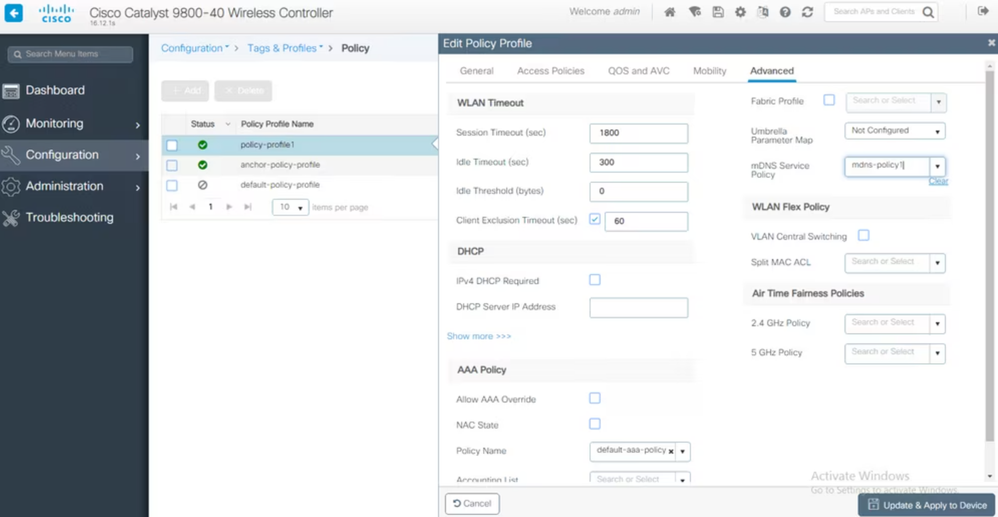Click the Edit Policy Profile vertical scrollbar
998x517 pixels.
tap(990, 255)
